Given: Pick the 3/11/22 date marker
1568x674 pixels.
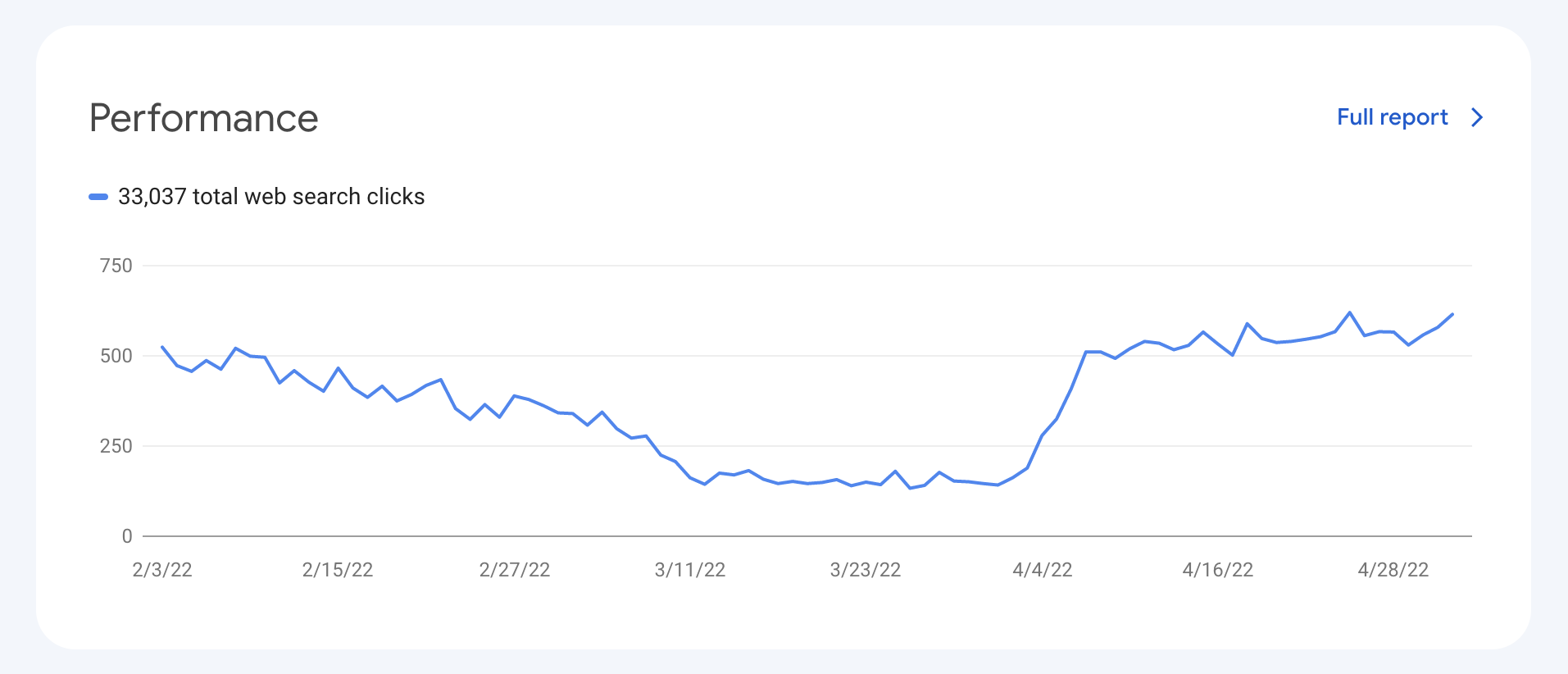Looking at the screenshot, I should [x=690, y=570].
